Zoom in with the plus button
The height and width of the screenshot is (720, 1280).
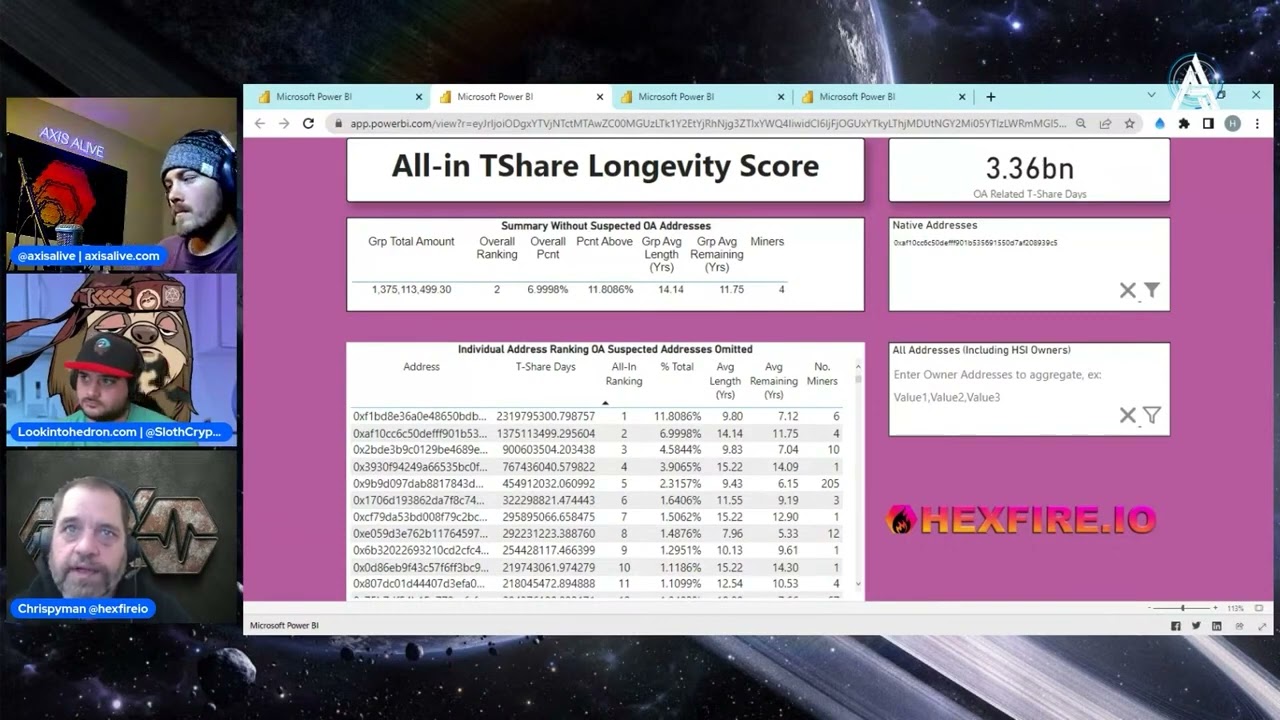[x=1216, y=608]
